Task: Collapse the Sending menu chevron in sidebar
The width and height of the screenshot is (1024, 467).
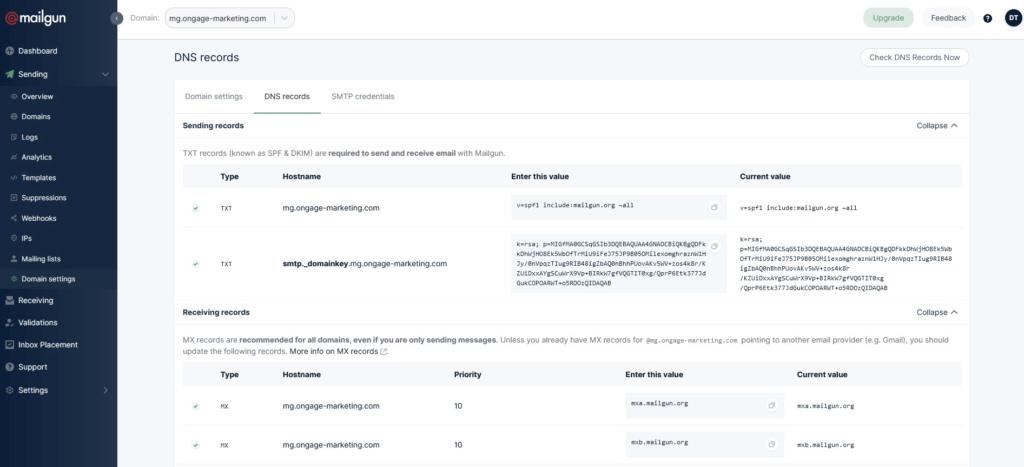Action: tap(105, 74)
